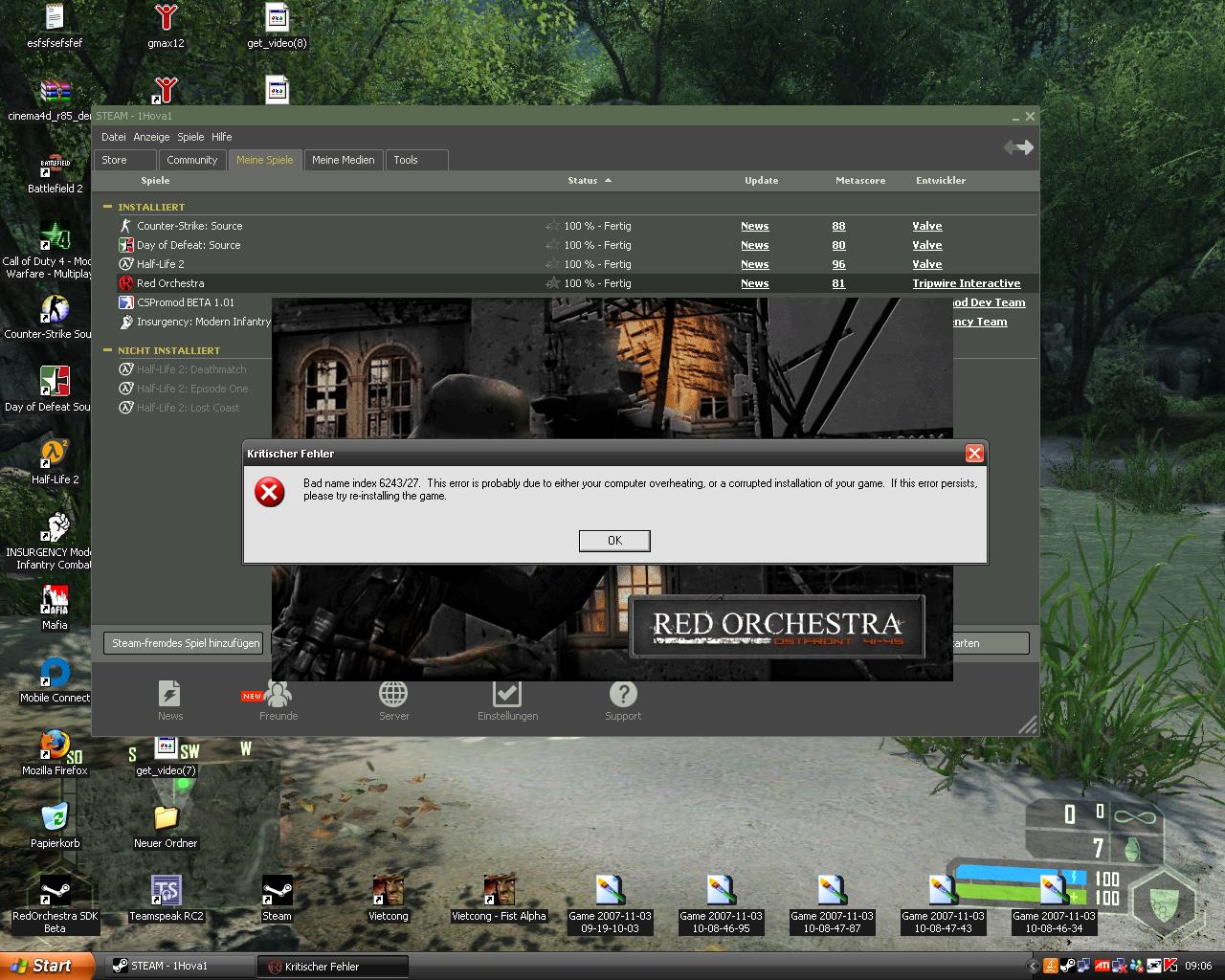
Task: Open Einstellungen settings icon
Action: click(506, 694)
